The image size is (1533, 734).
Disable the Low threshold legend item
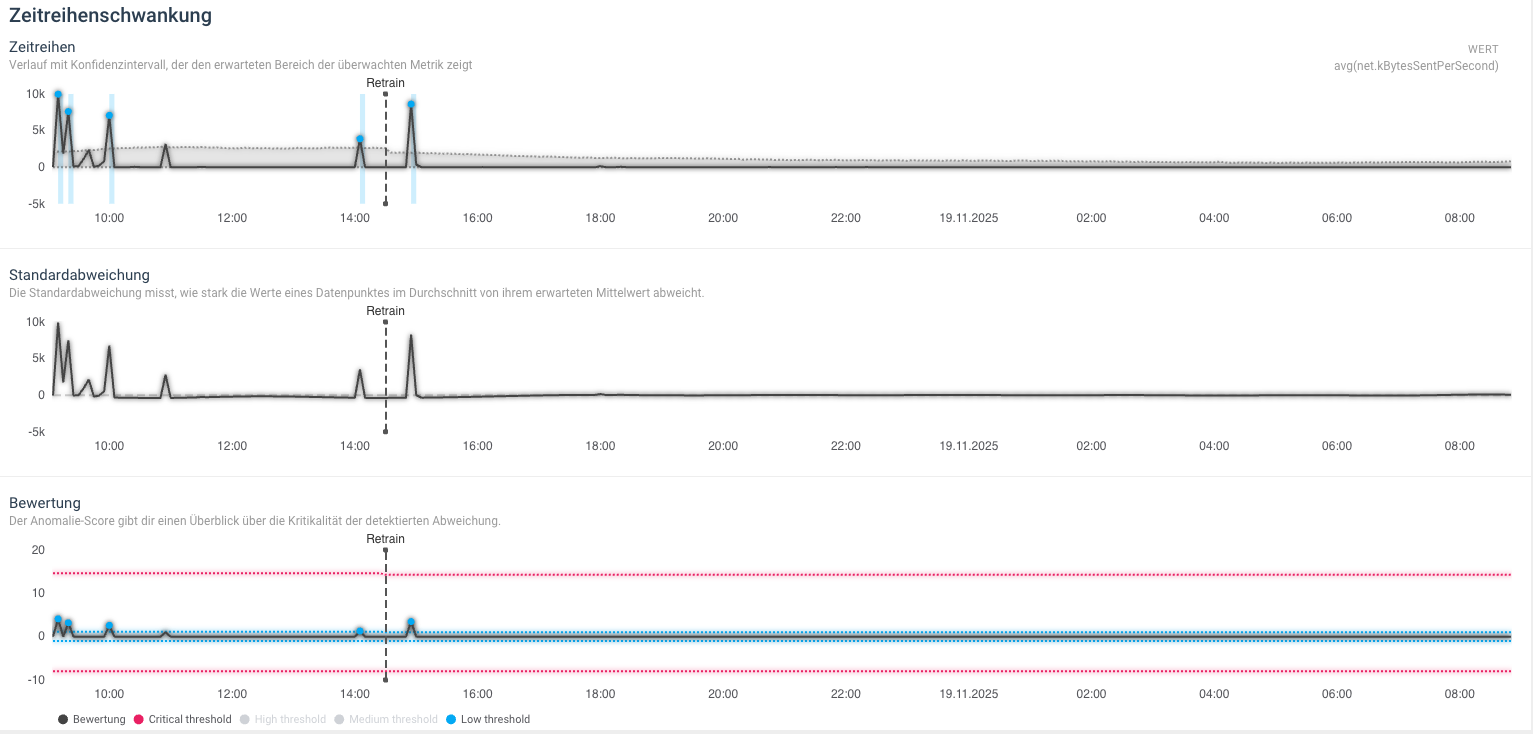tap(487, 719)
